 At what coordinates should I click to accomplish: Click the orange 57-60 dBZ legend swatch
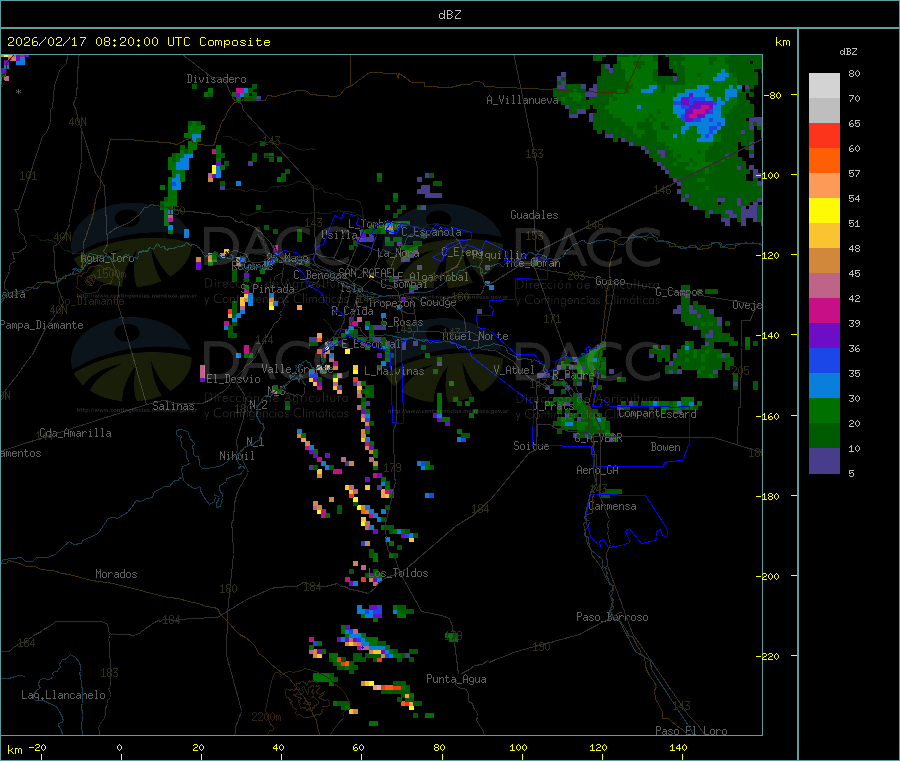click(824, 161)
